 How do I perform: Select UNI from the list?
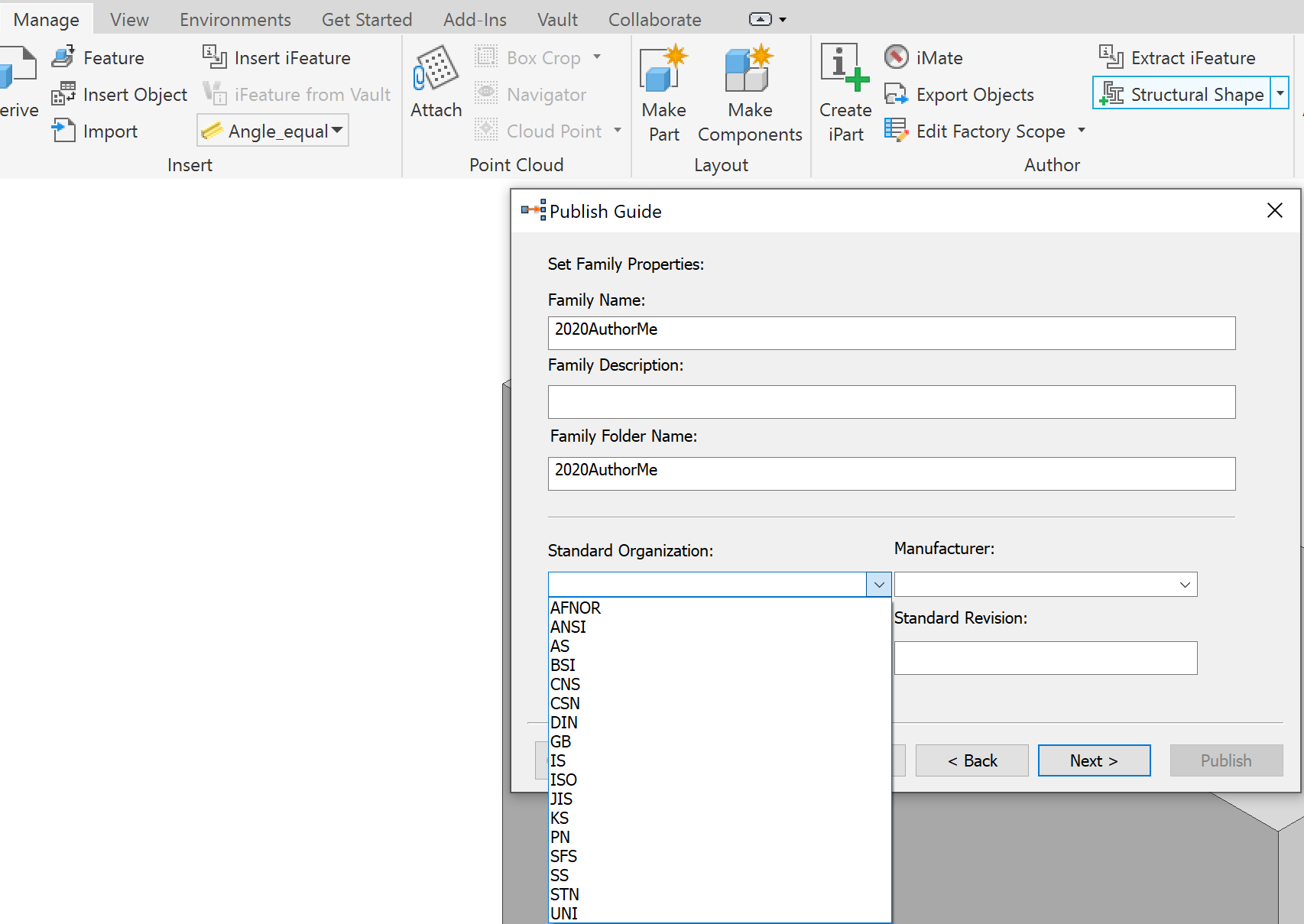(x=720, y=913)
